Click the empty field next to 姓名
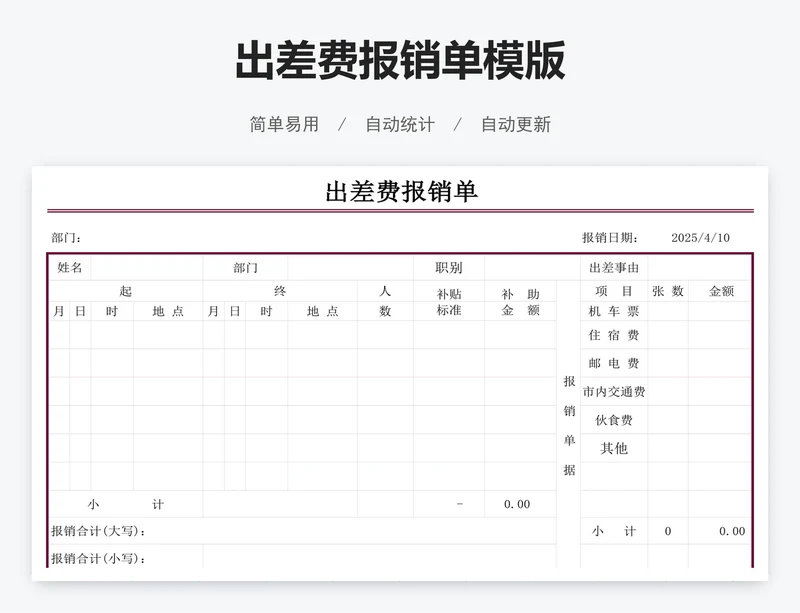This screenshot has height=613, width=800. (147, 267)
